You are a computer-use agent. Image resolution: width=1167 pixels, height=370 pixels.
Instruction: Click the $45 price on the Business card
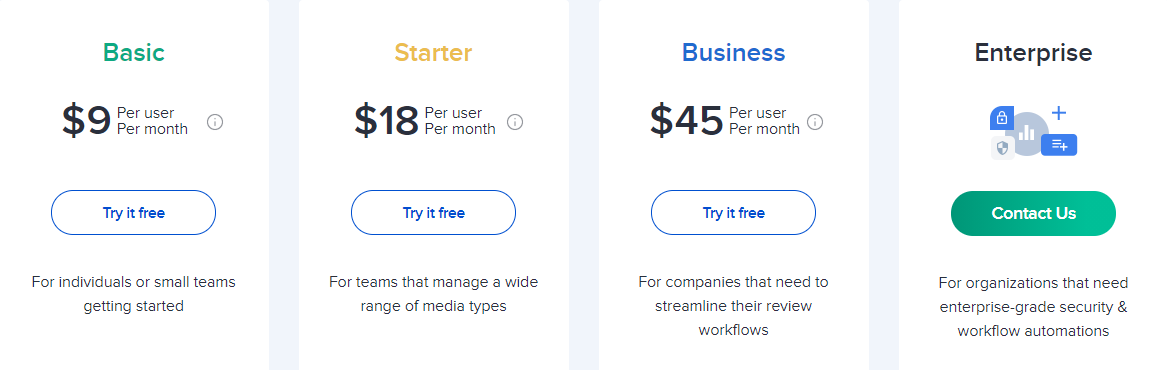click(x=686, y=121)
